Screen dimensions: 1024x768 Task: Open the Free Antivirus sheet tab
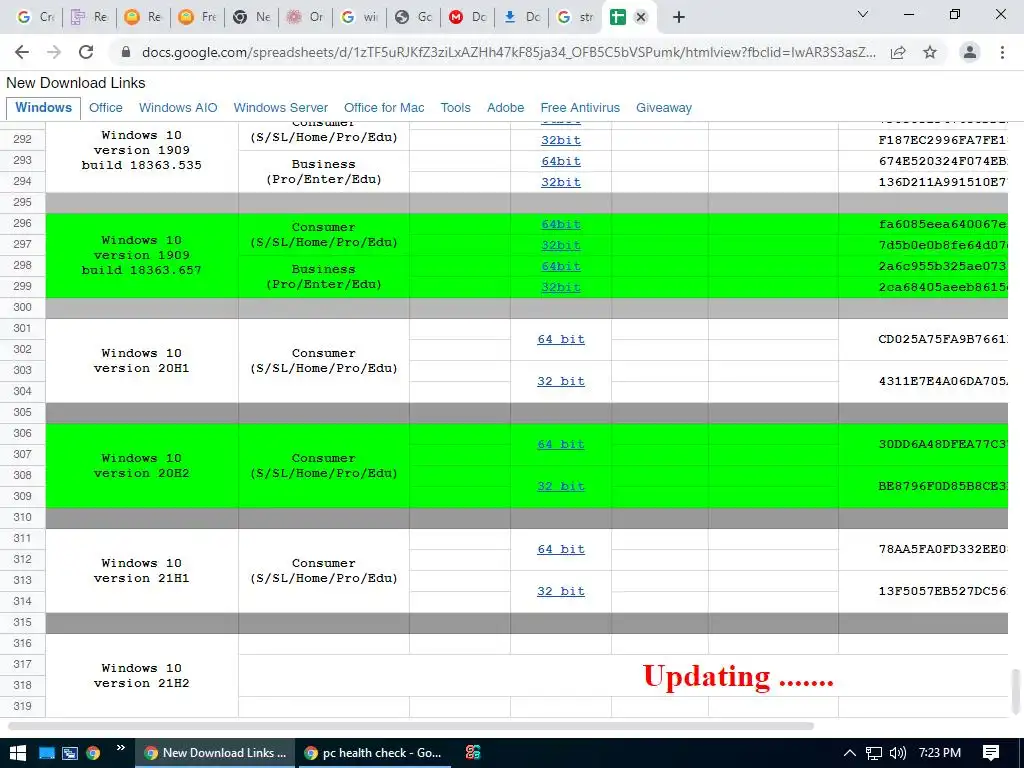click(x=580, y=108)
